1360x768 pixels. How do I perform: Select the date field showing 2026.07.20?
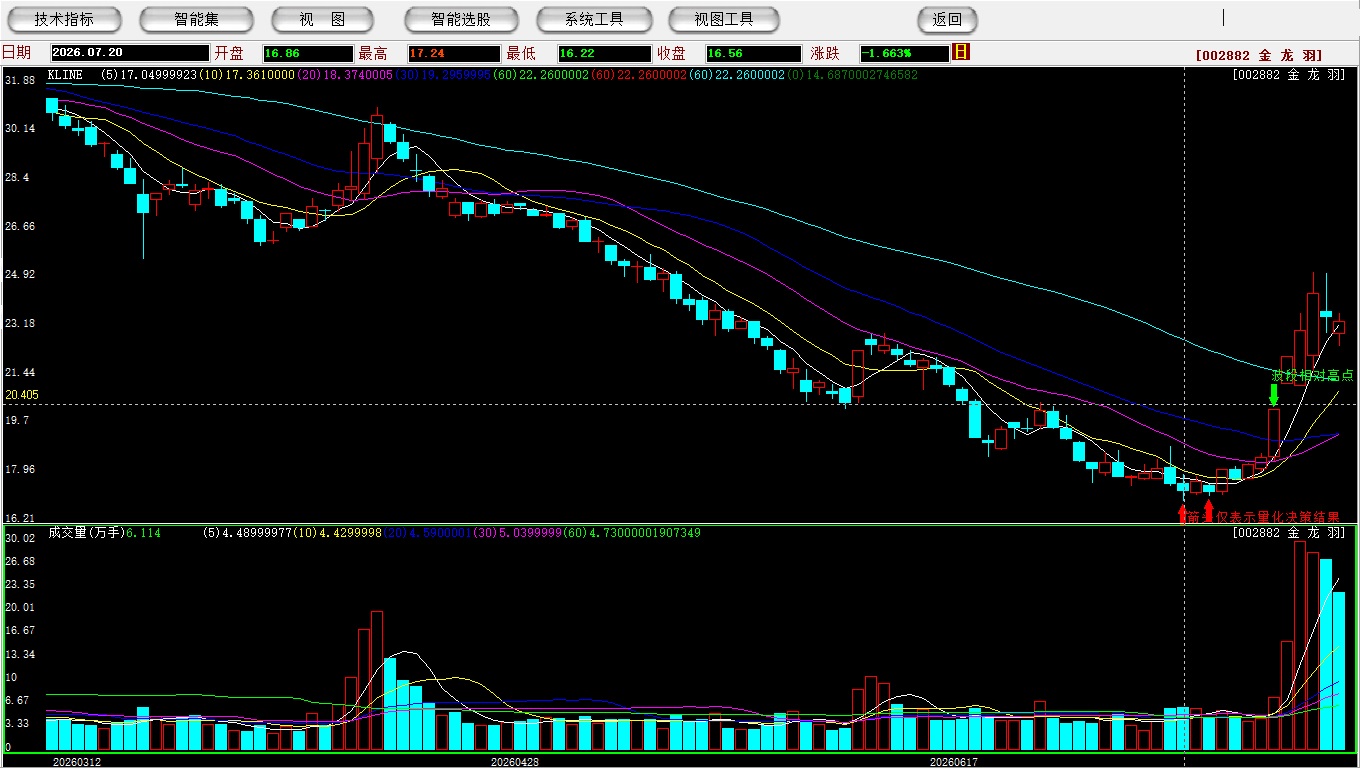(130, 53)
